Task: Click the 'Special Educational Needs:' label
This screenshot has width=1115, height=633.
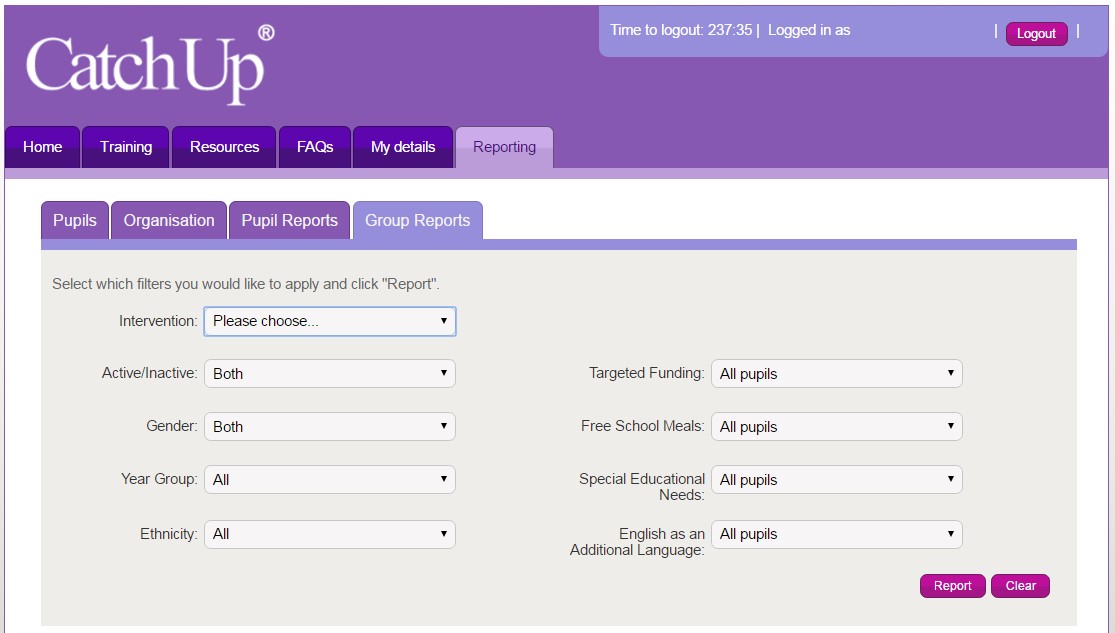Action: 642,486
